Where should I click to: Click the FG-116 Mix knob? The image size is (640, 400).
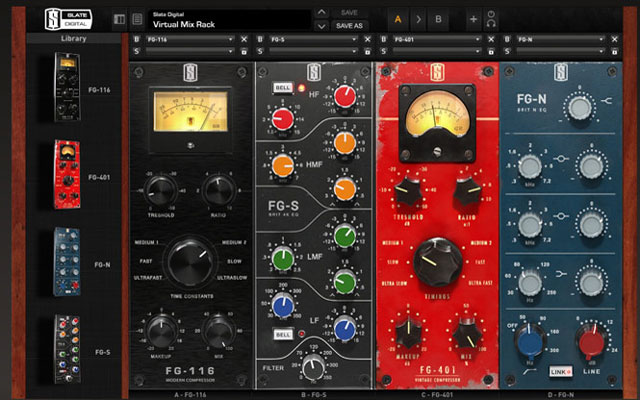click(219, 331)
